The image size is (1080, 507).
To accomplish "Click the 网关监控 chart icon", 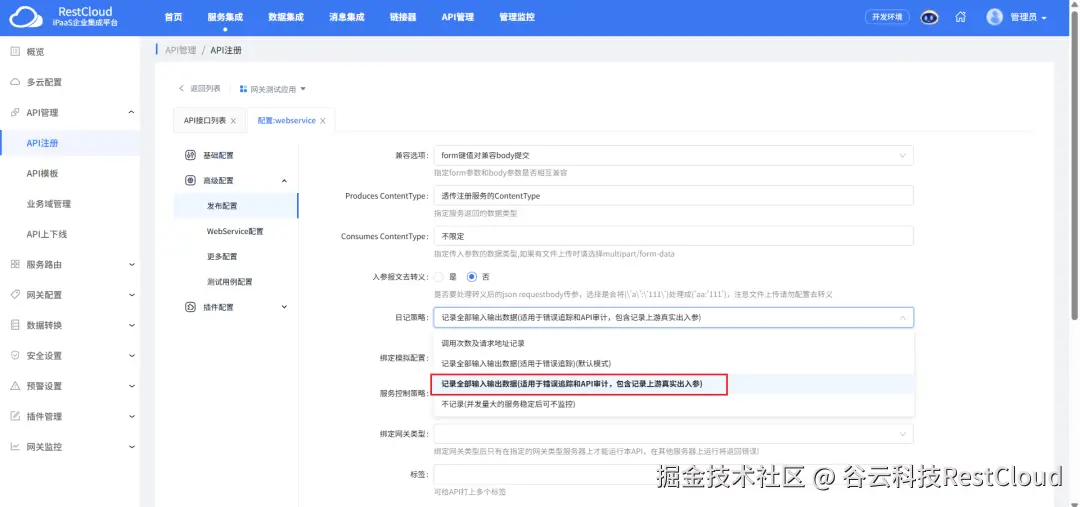I will pyautogui.click(x=15, y=446).
